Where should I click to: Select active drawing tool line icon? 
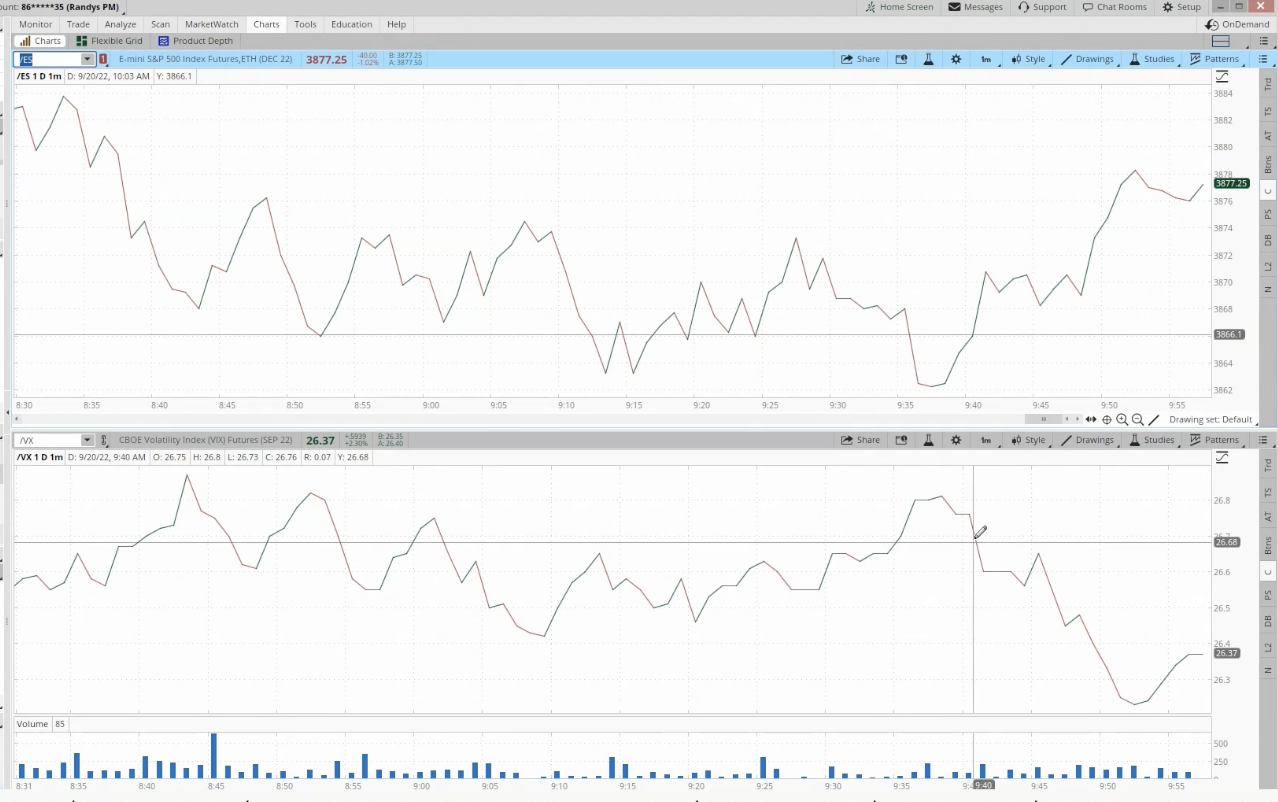point(1156,420)
